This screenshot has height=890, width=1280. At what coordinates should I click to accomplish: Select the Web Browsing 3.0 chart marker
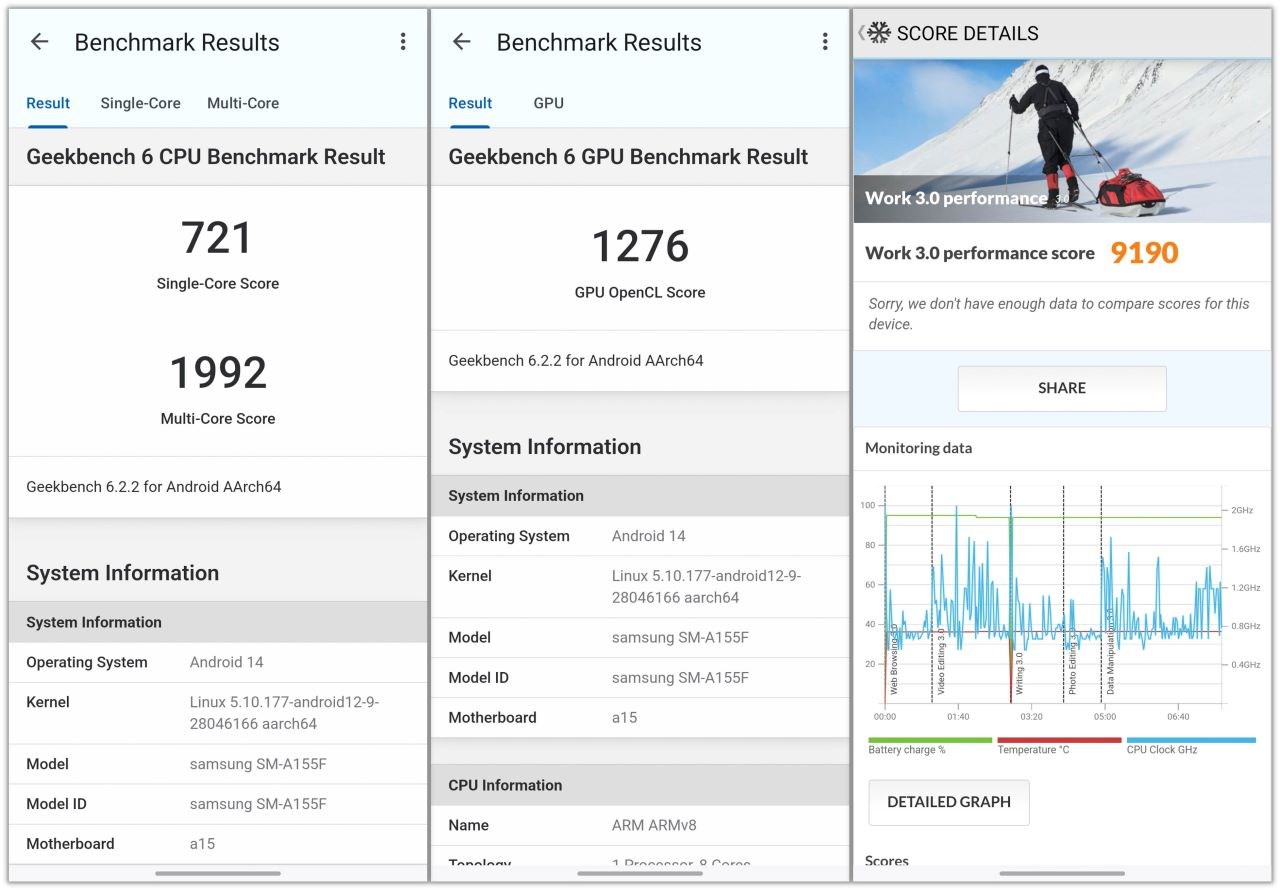coord(894,660)
